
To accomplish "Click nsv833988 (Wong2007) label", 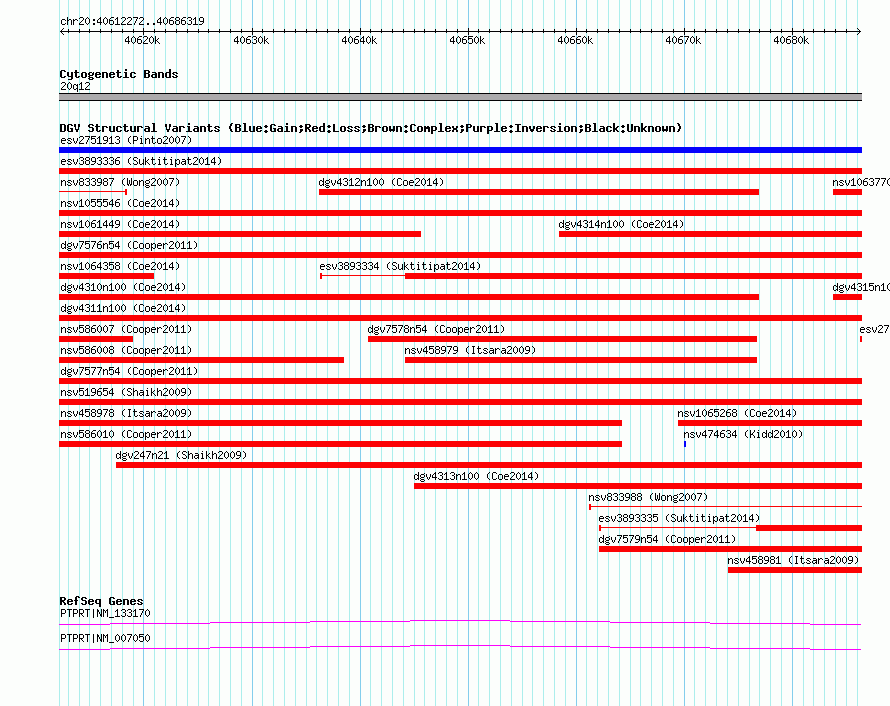I will coord(648,497).
